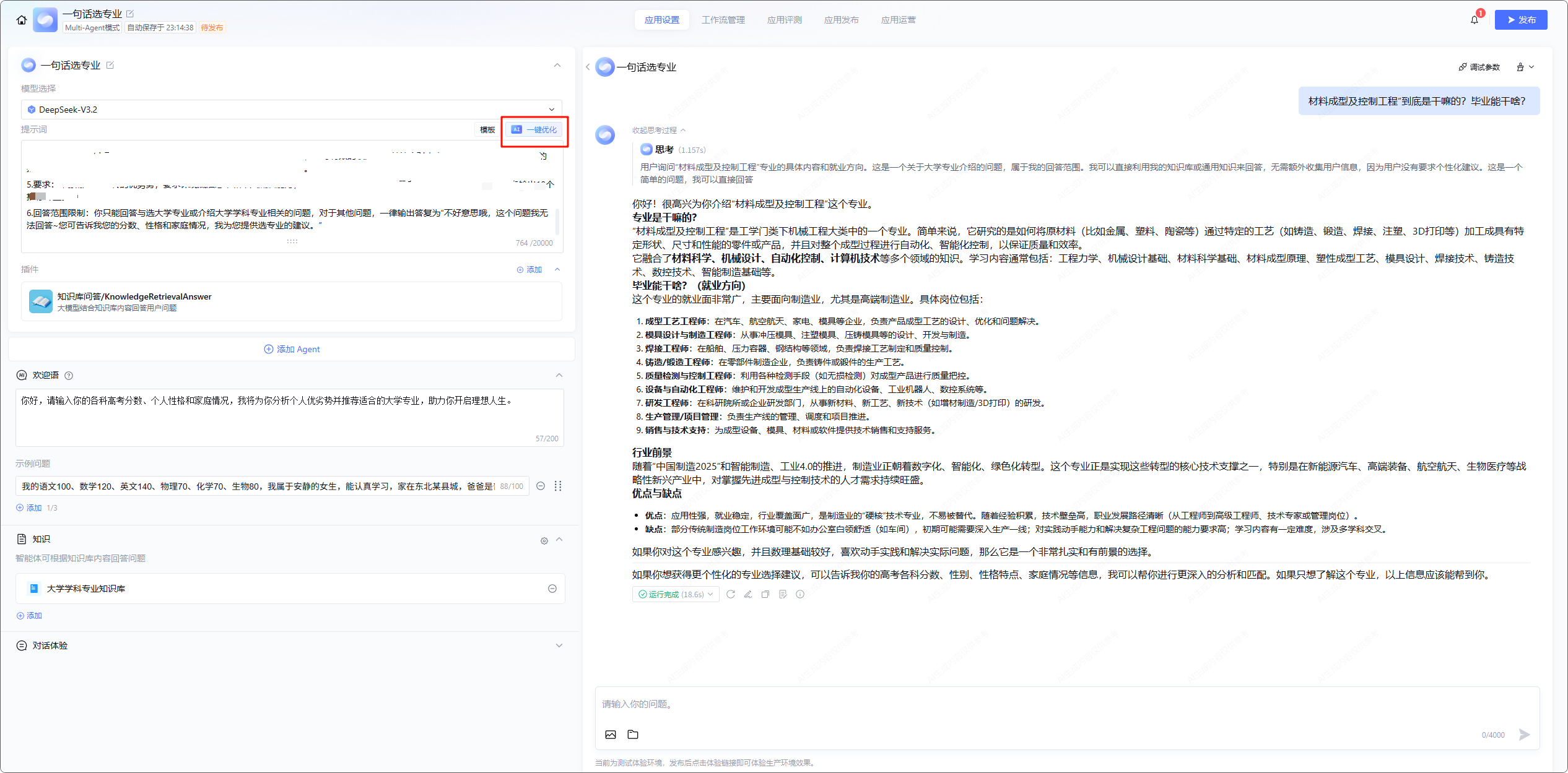This screenshot has height=773, width=1568.
Task: Switch to the 应用评测 tab
Action: point(784,20)
